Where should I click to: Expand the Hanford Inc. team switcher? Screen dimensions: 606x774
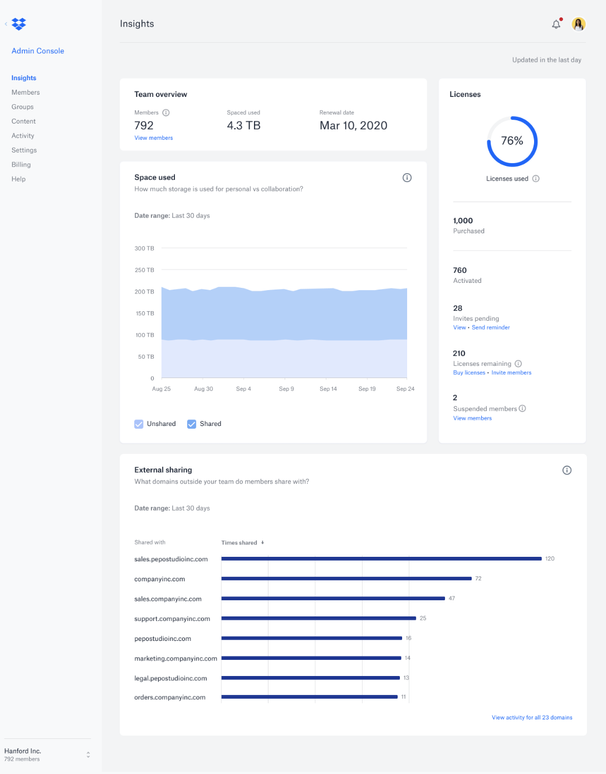tap(88, 755)
